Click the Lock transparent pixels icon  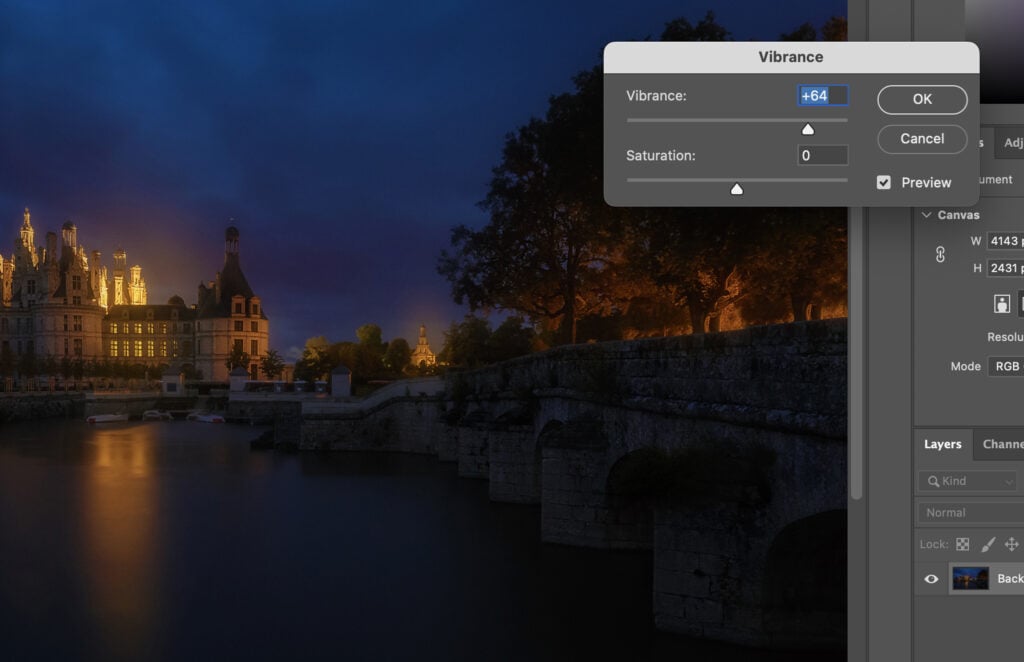click(962, 545)
